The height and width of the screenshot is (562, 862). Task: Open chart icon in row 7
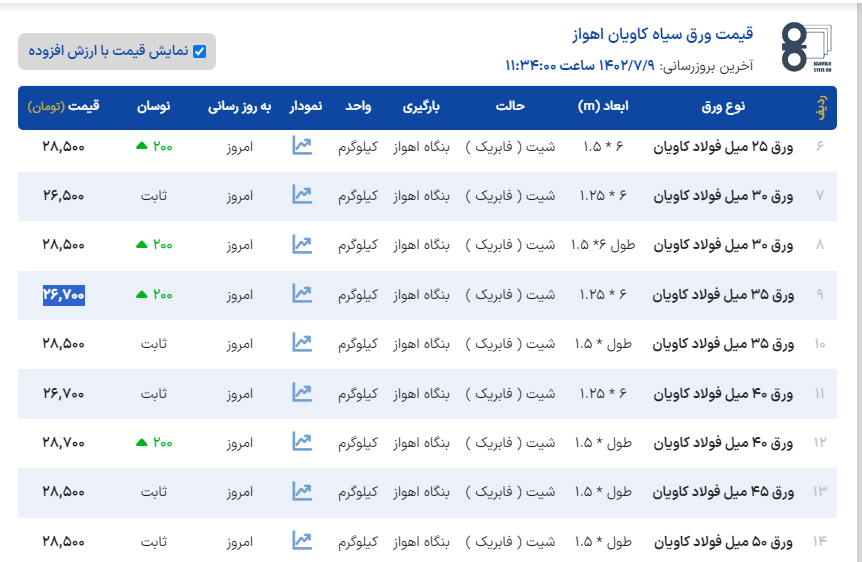click(x=302, y=195)
